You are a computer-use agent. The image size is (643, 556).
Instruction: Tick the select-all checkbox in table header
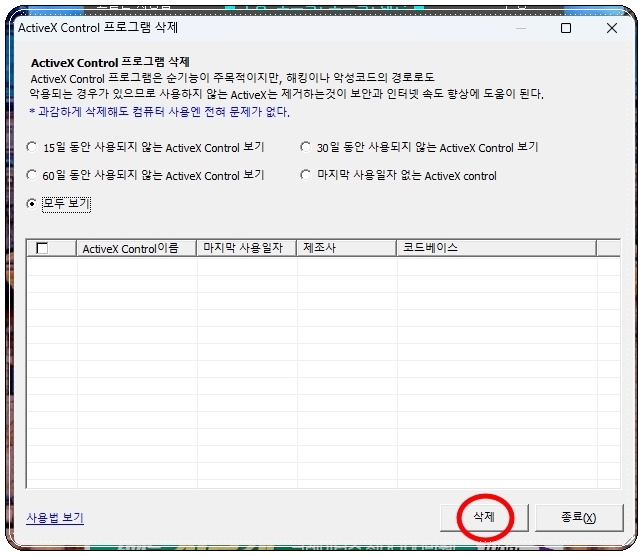42,248
